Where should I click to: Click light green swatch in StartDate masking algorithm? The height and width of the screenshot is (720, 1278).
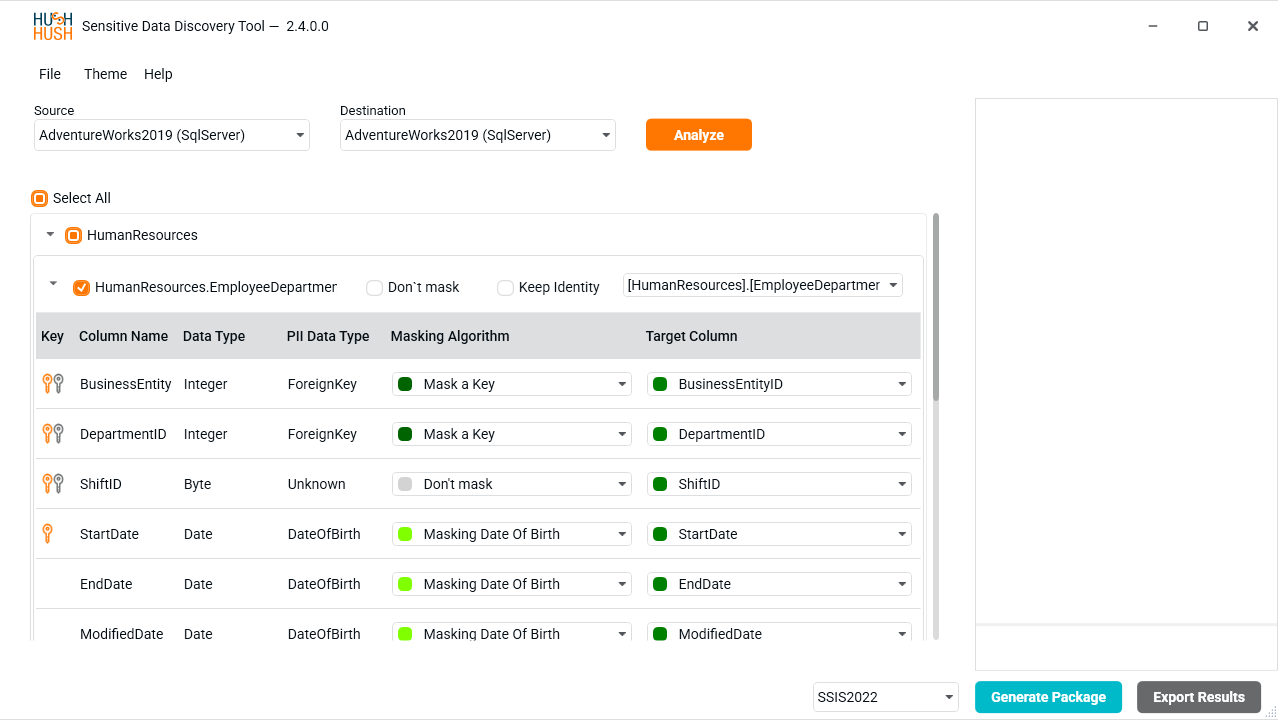(405, 534)
